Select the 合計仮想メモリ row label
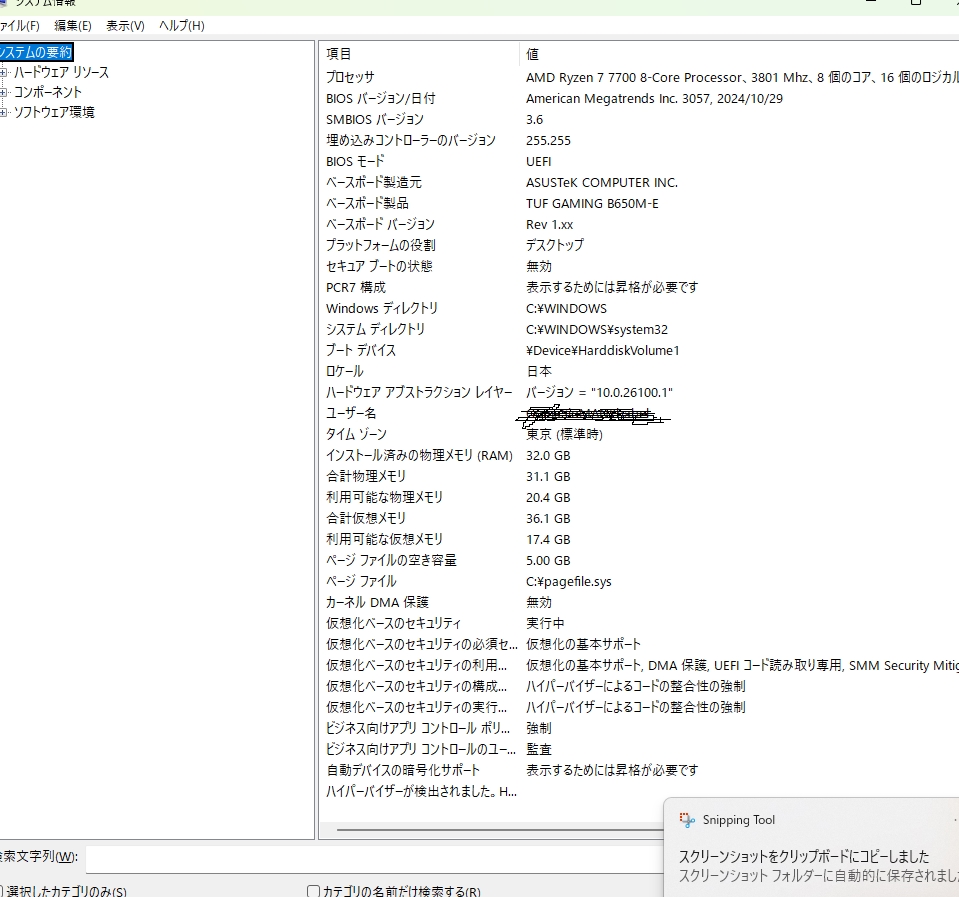 366,519
